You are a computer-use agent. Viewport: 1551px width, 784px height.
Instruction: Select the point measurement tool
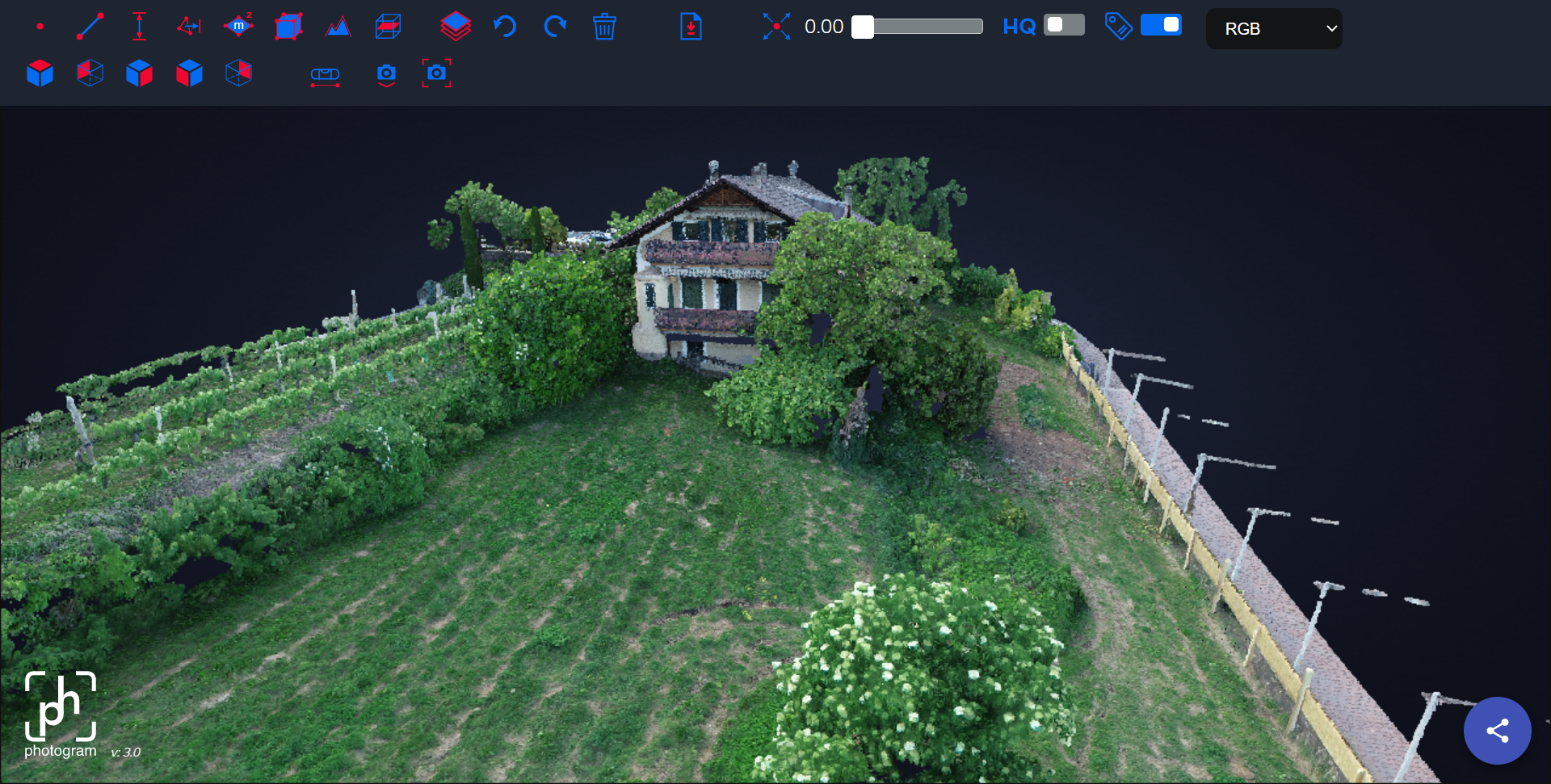[x=40, y=27]
